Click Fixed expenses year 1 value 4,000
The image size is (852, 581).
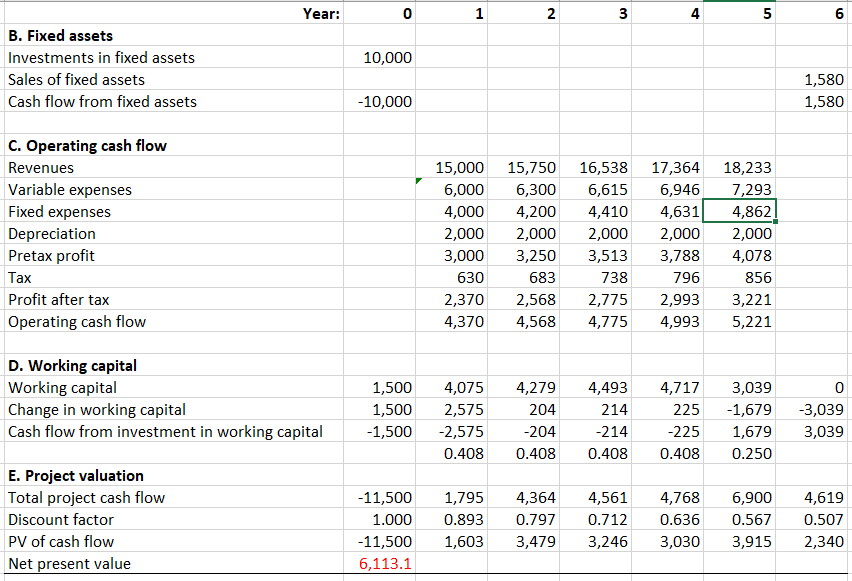tap(452, 211)
